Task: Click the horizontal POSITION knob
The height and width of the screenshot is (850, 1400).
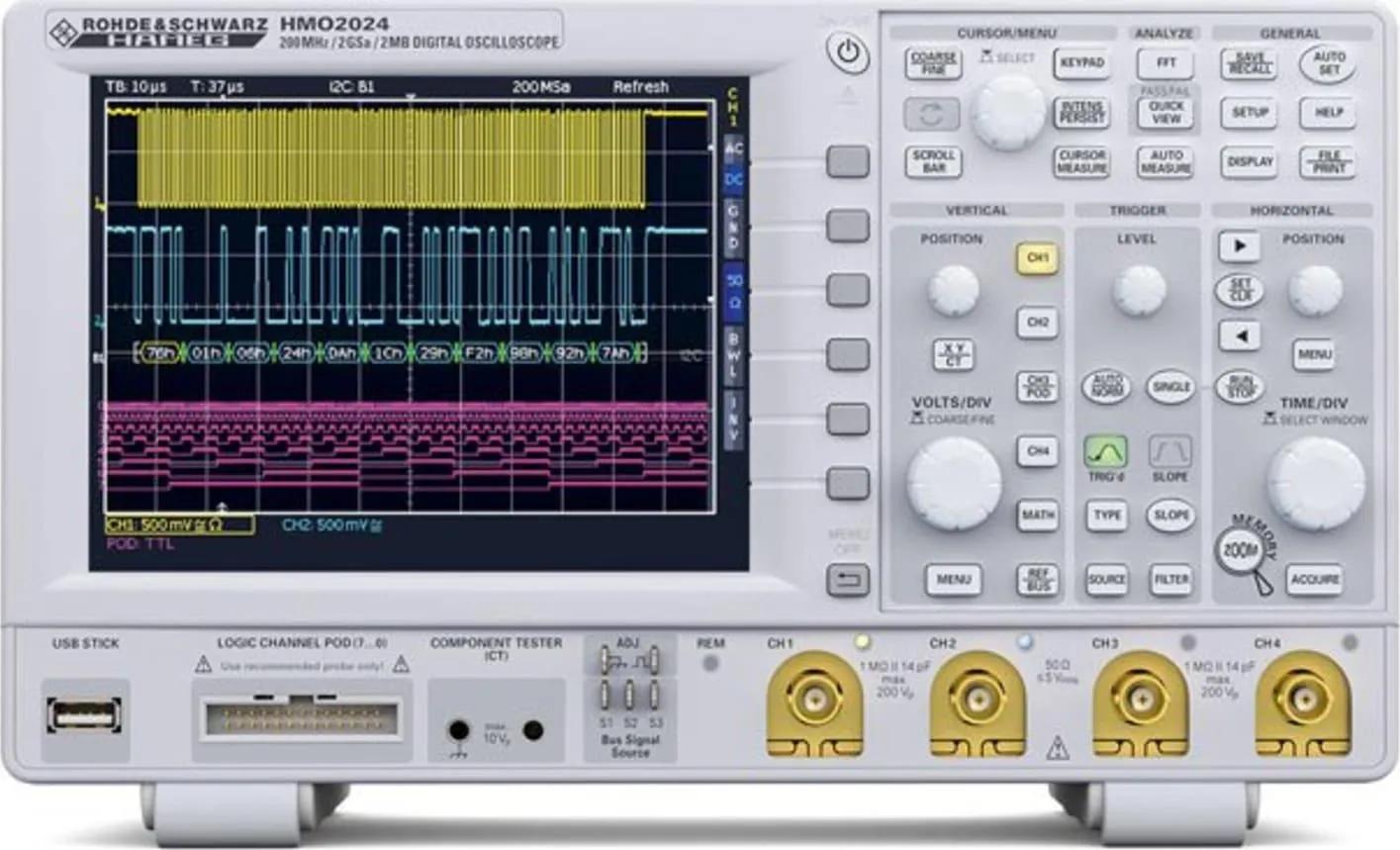Action: coord(1315,291)
